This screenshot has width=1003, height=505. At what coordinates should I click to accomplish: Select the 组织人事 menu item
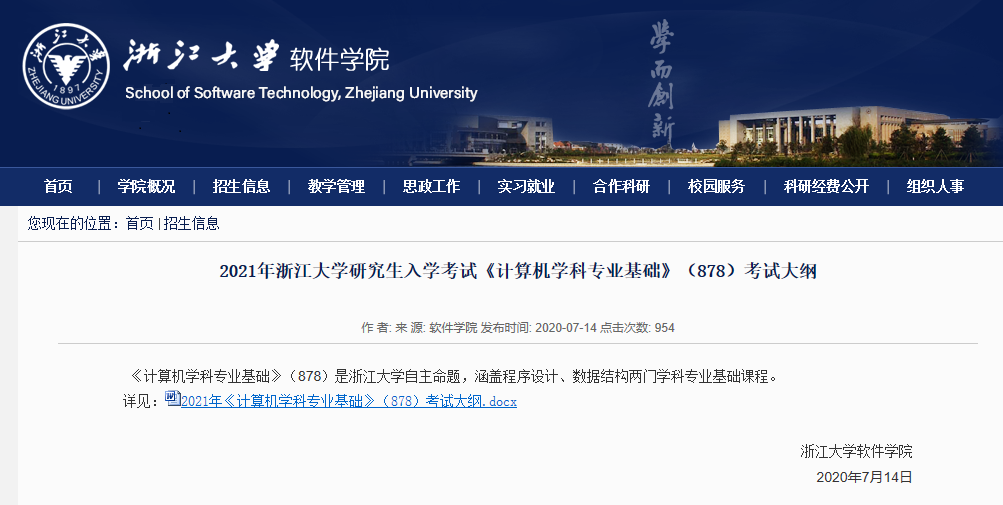pyautogui.click(x=935, y=186)
